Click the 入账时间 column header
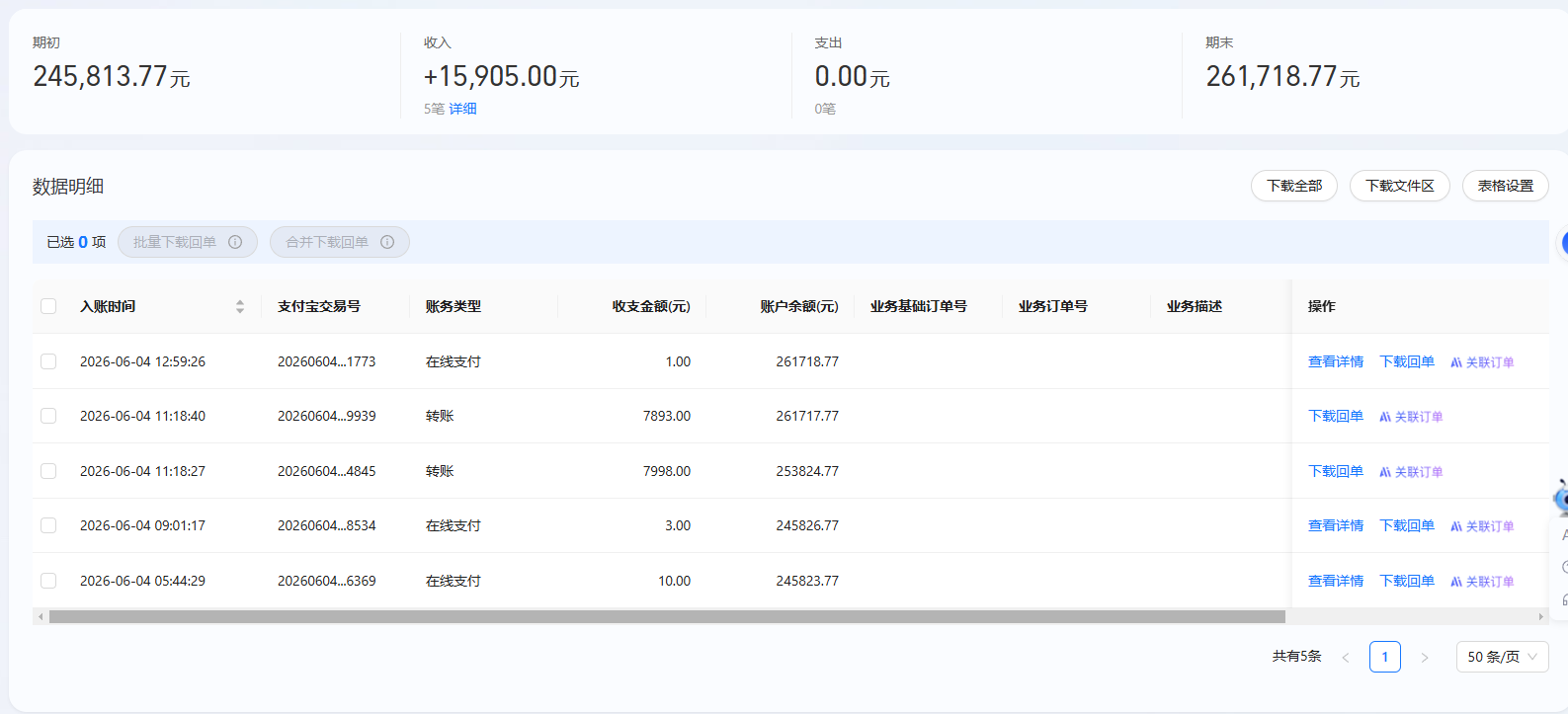The image size is (1568, 714). coord(108,306)
